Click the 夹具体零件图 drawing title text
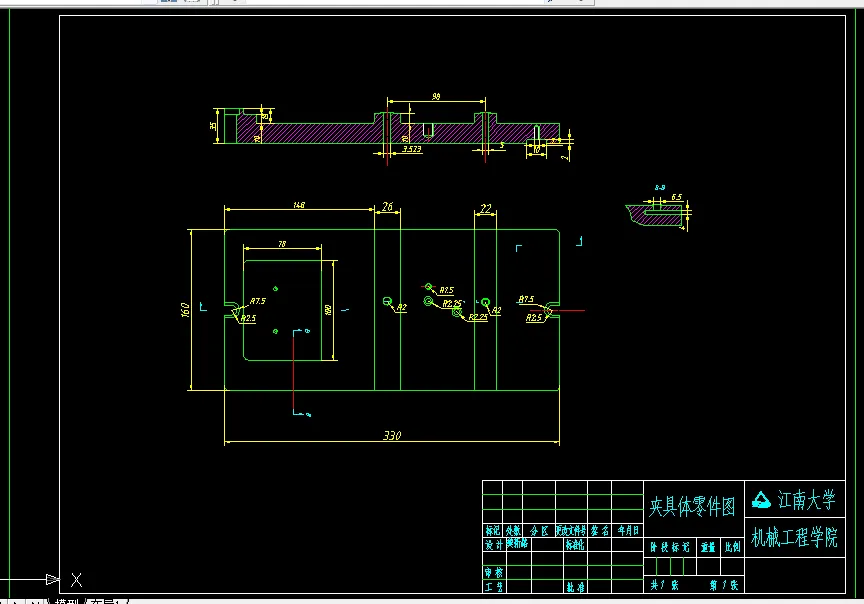The height and width of the screenshot is (604, 864). click(x=692, y=506)
